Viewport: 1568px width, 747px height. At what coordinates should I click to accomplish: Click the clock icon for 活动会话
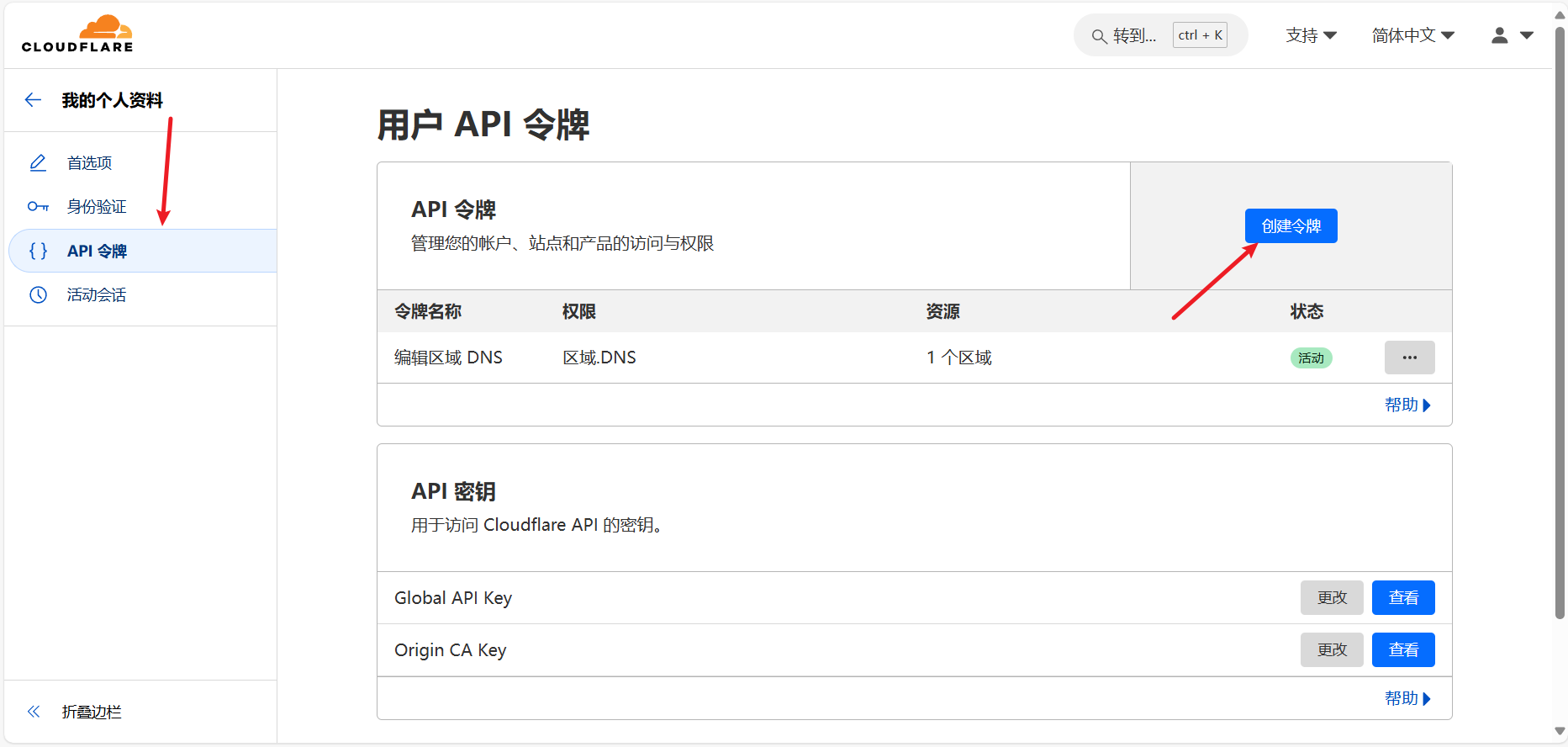(x=38, y=294)
